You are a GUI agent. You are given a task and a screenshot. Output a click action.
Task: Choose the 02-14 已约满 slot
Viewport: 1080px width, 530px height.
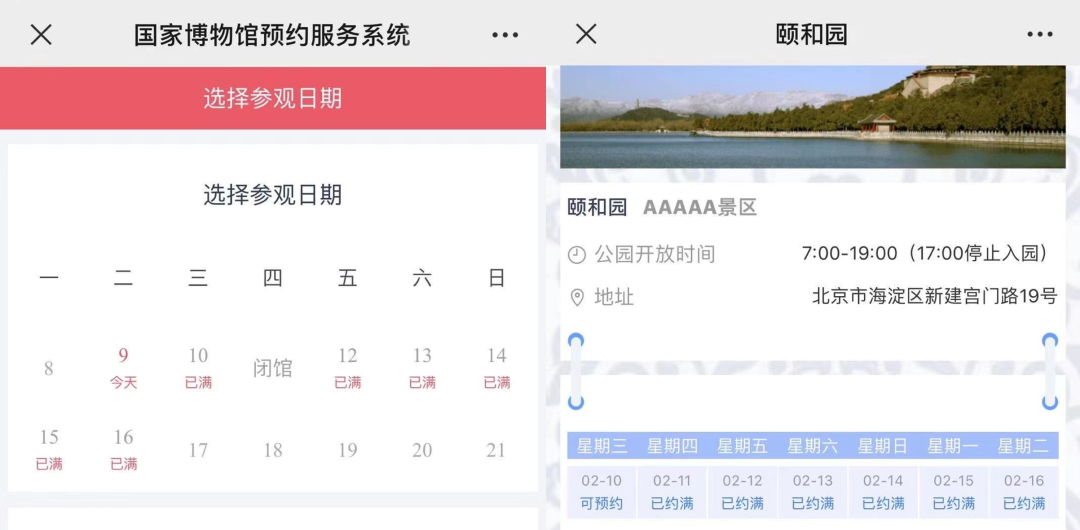pyautogui.click(x=882, y=492)
